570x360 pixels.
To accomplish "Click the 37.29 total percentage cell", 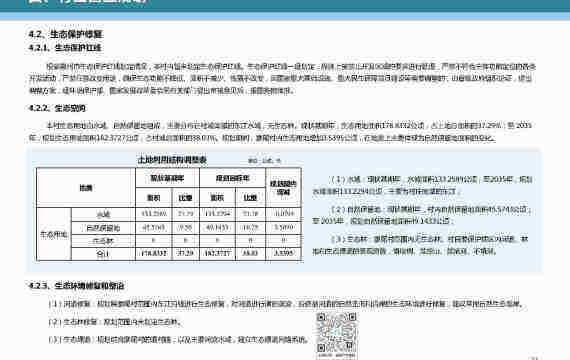I will [185, 253].
